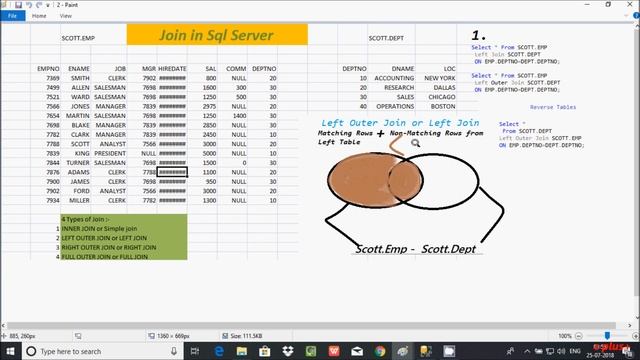Click the ENG language indicator

575,351
